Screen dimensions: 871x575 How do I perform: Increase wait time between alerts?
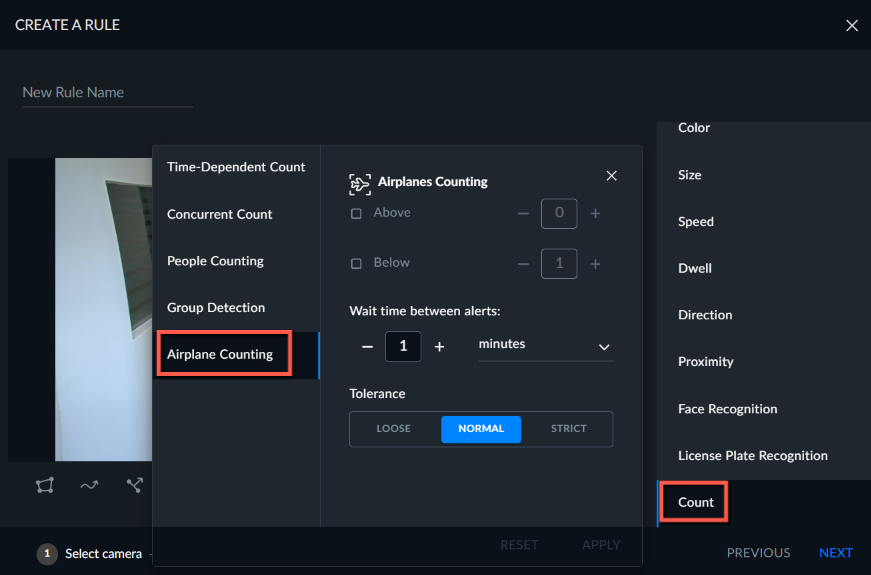coord(439,347)
